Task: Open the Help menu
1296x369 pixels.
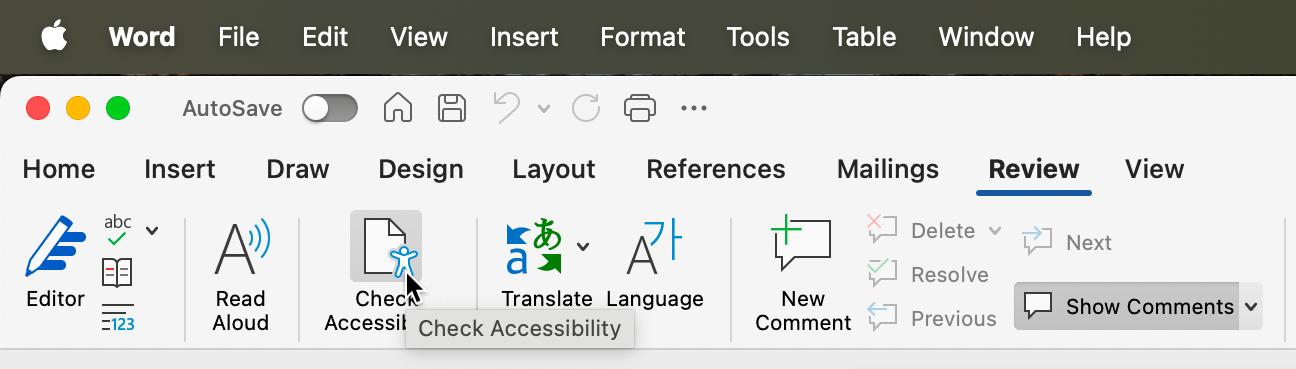Action: point(1103,37)
